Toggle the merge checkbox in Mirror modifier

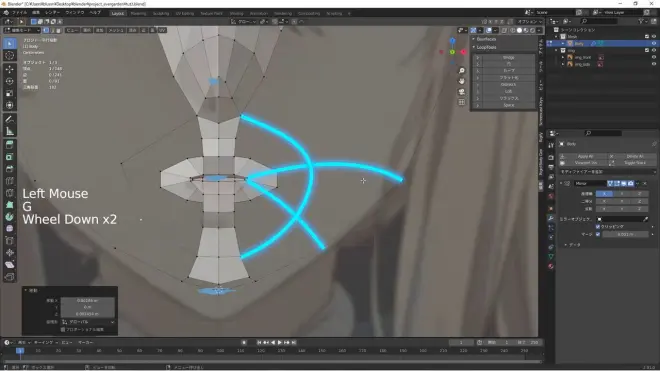[x=598, y=234]
